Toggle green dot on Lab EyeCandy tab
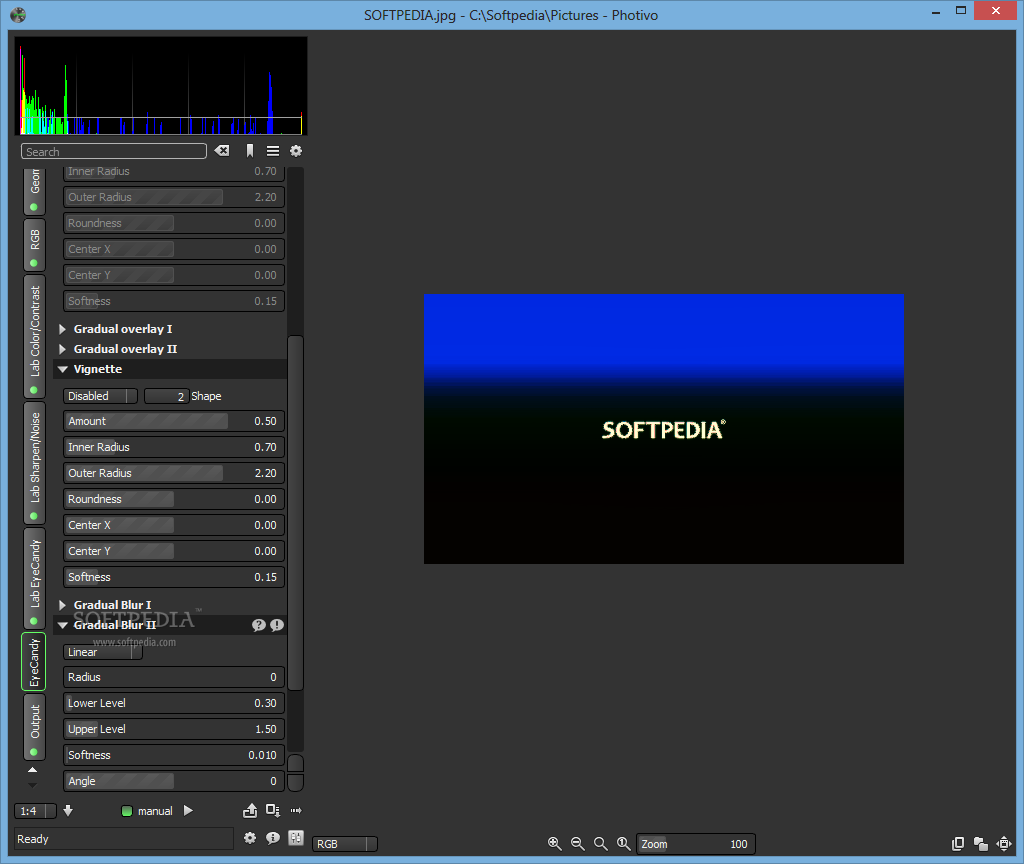This screenshot has height=864, width=1024. click(34, 621)
